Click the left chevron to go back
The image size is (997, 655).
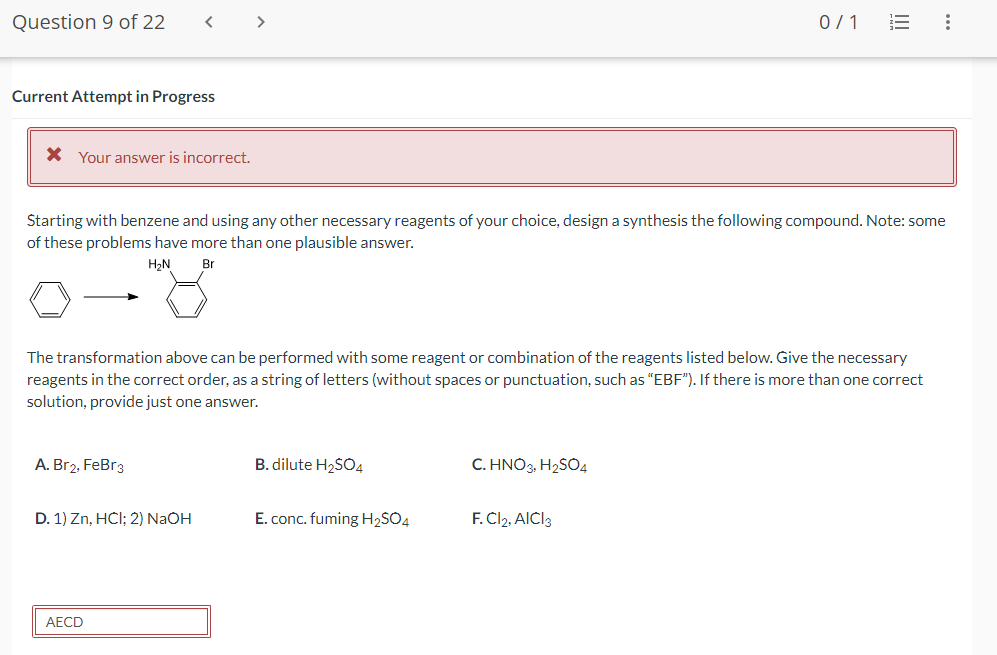(208, 21)
